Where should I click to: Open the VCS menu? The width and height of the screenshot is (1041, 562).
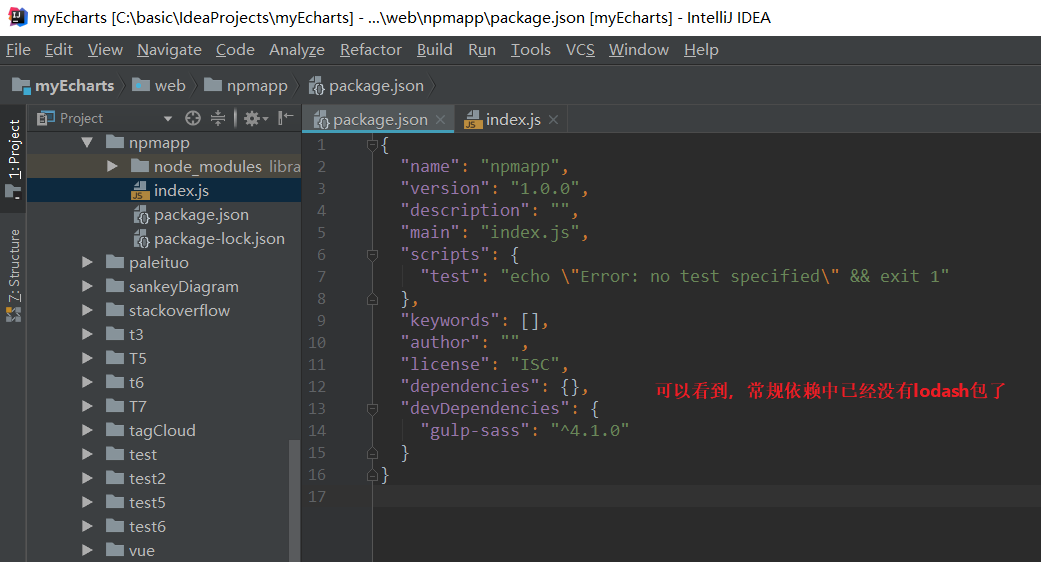click(580, 50)
